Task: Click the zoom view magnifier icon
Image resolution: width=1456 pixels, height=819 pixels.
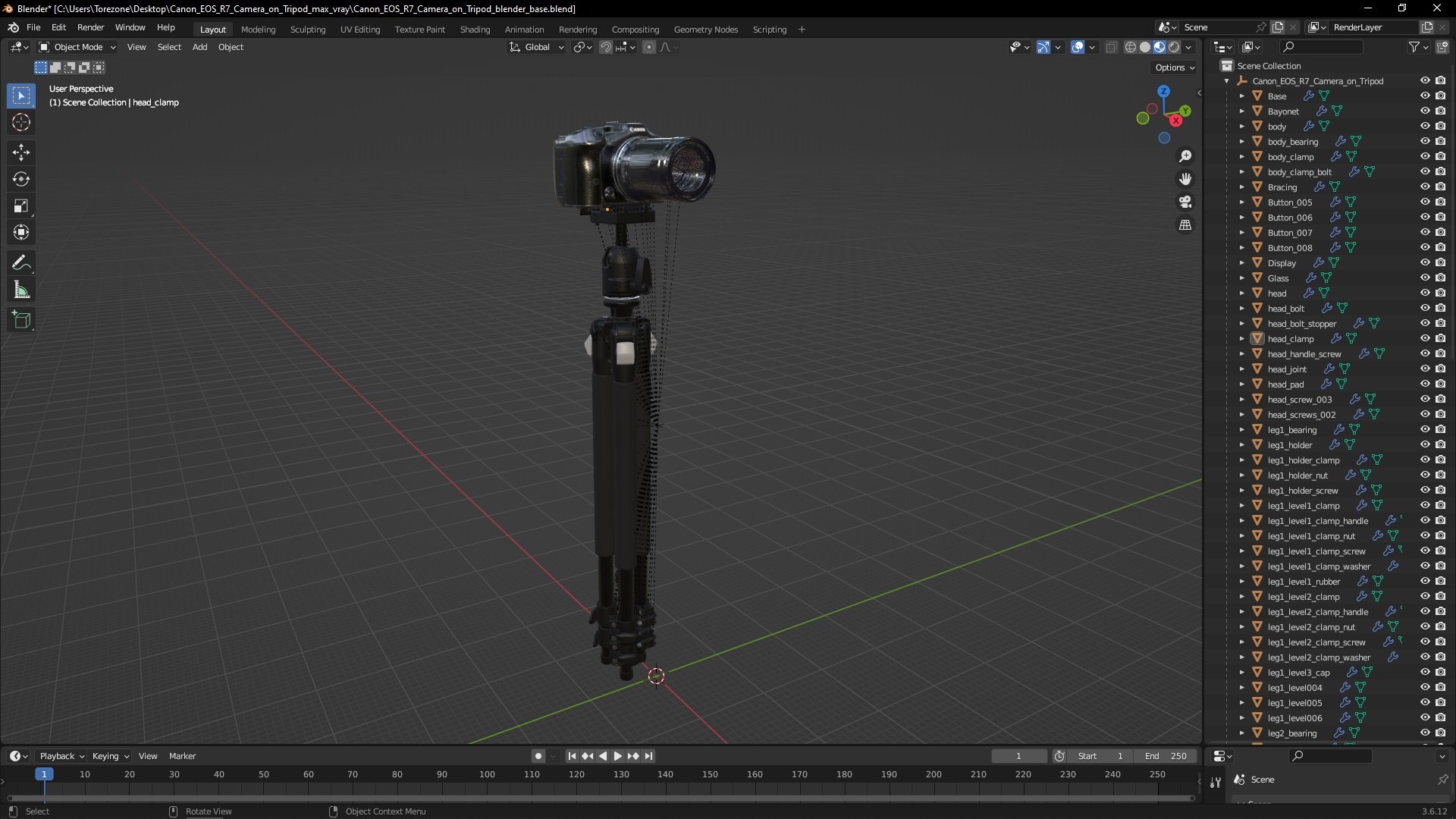Action: [x=1185, y=156]
